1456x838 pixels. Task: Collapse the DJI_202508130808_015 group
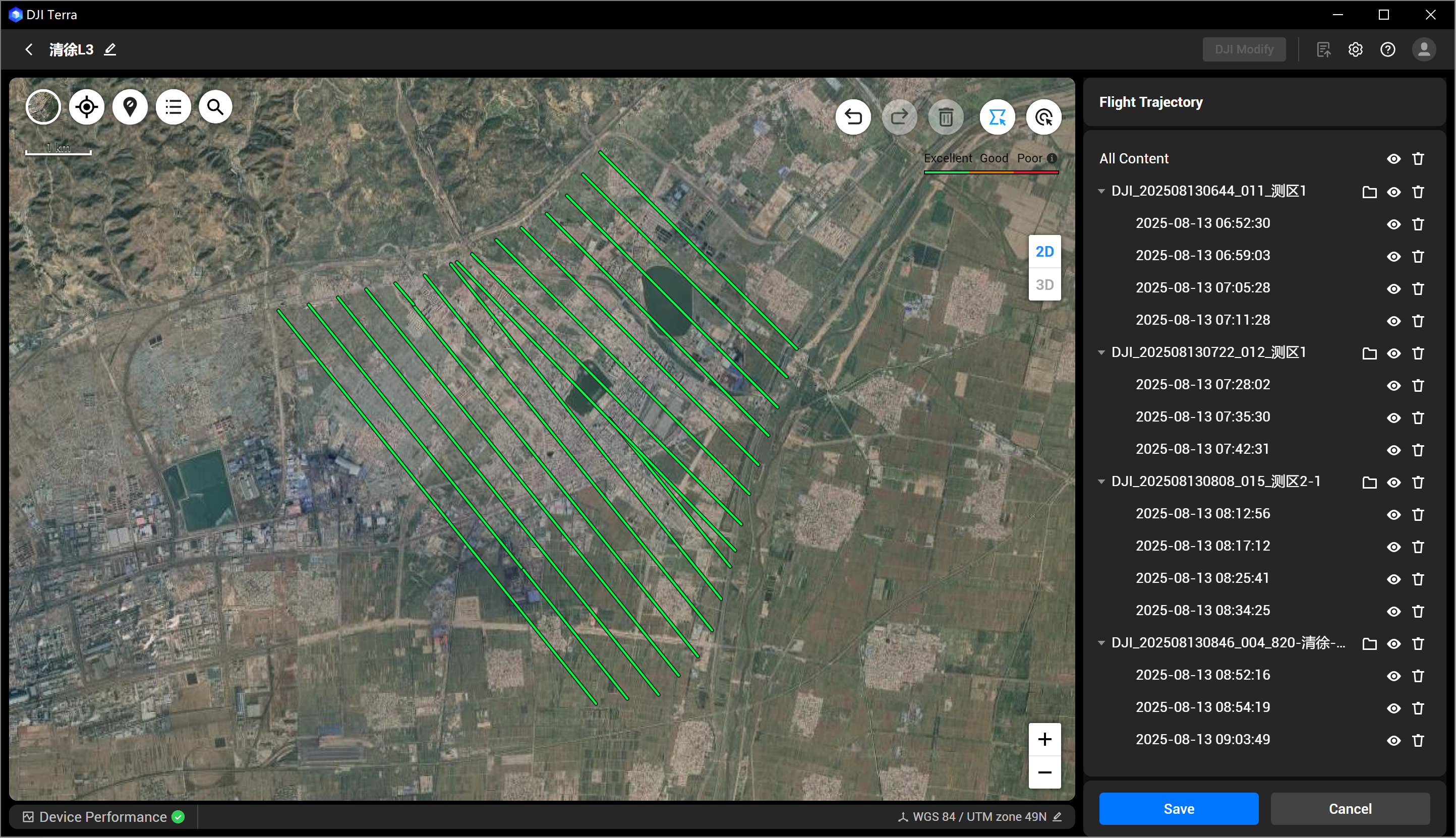[x=1101, y=482]
